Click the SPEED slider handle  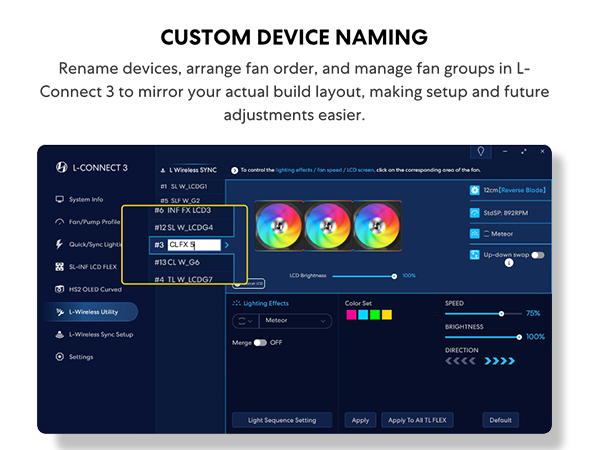click(501, 314)
